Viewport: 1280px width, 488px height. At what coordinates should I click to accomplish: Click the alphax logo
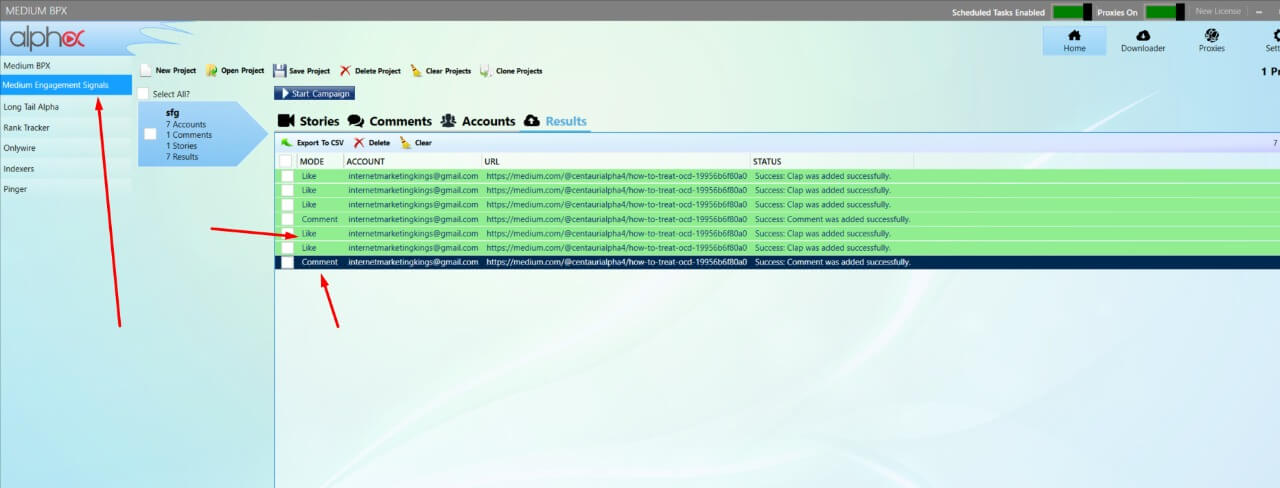point(47,39)
